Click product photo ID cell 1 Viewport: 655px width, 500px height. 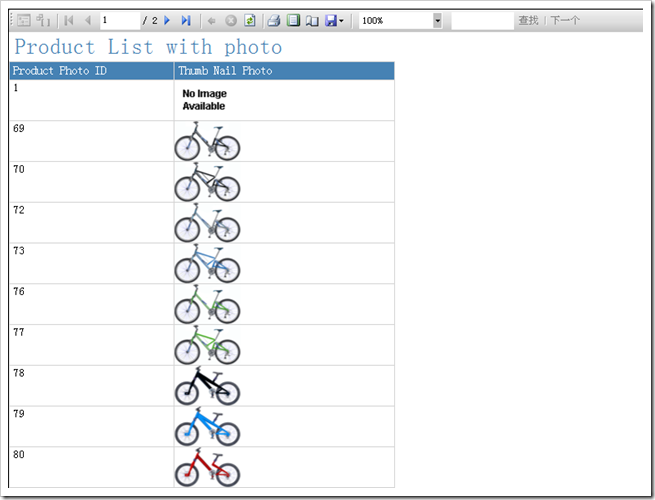point(92,100)
